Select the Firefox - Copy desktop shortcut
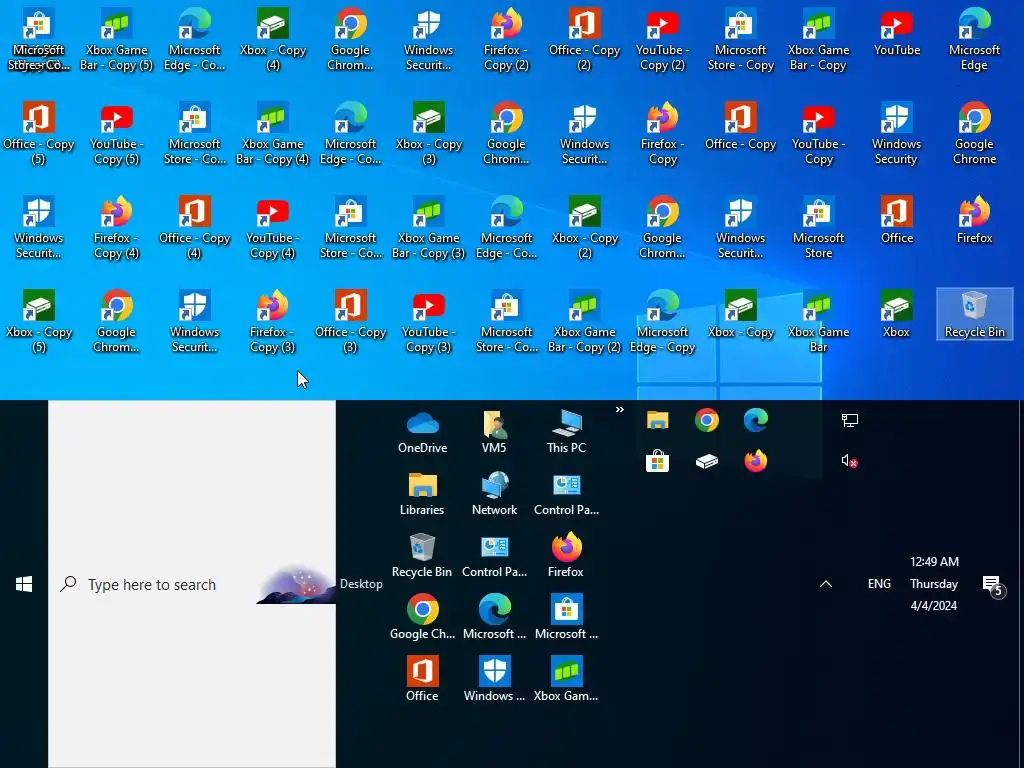Image resolution: width=1024 pixels, height=768 pixels. click(662, 135)
